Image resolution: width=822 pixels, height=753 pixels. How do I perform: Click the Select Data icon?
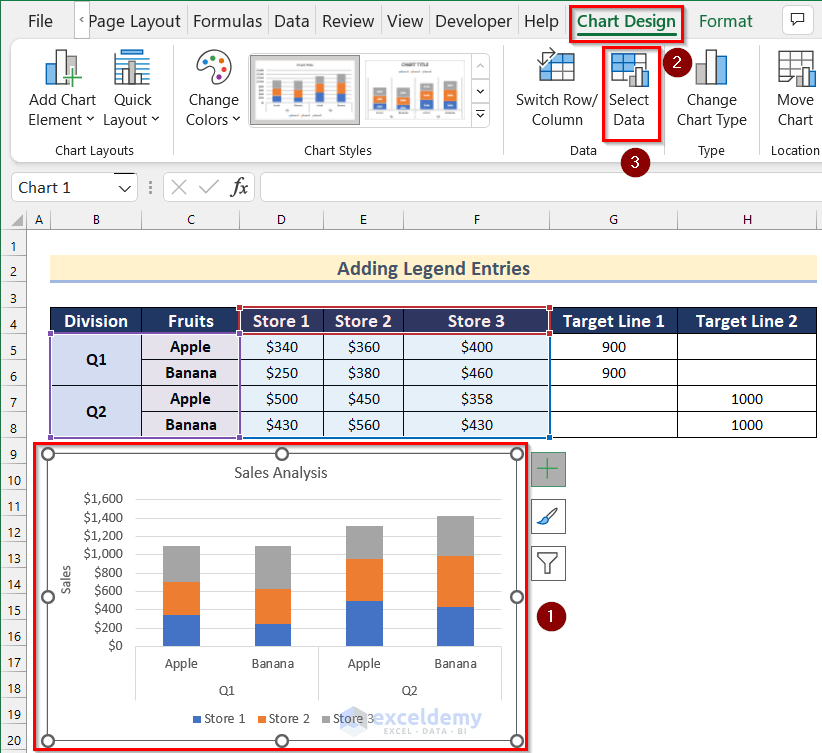[x=630, y=69]
